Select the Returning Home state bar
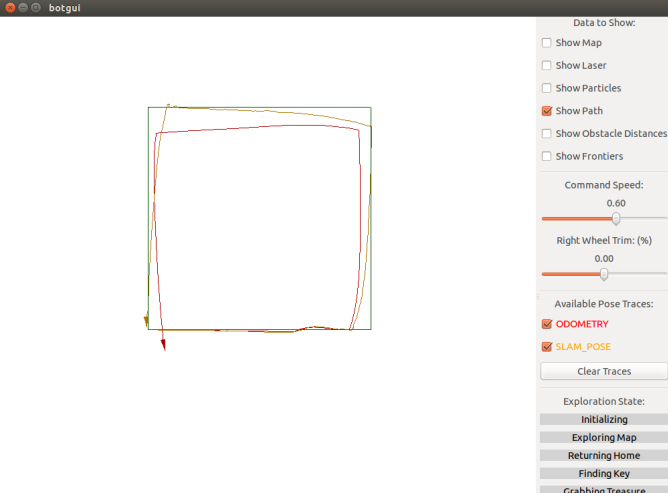The image size is (668, 493). (604, 456)
